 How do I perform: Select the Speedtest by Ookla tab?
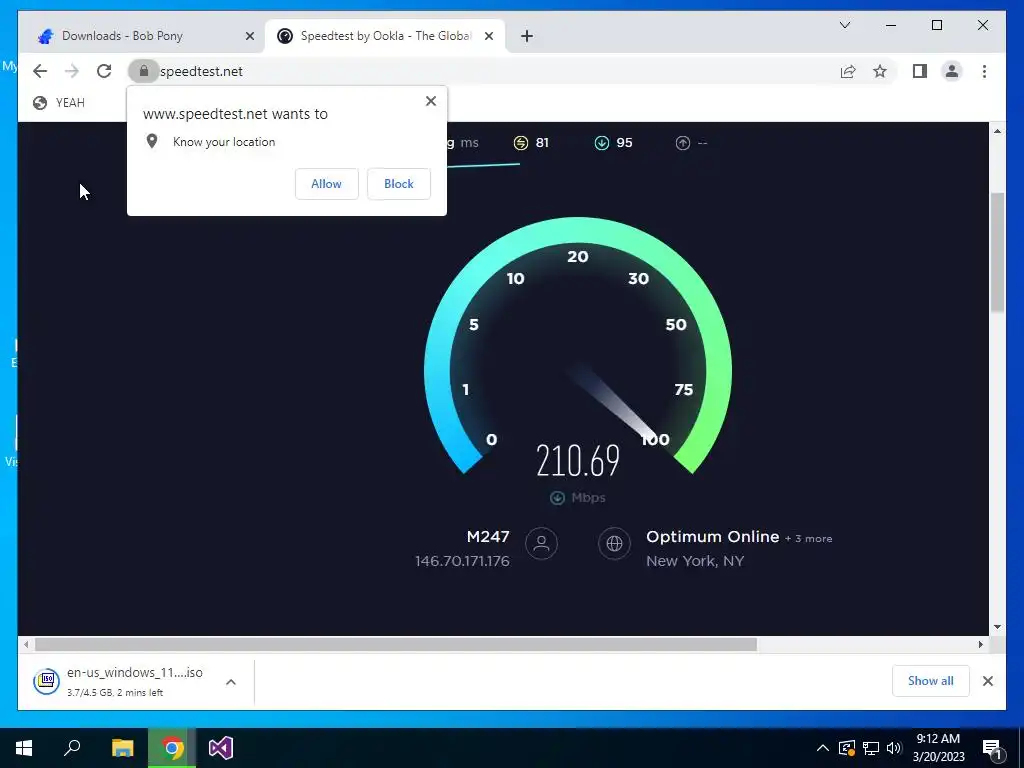tap(385, 36)
